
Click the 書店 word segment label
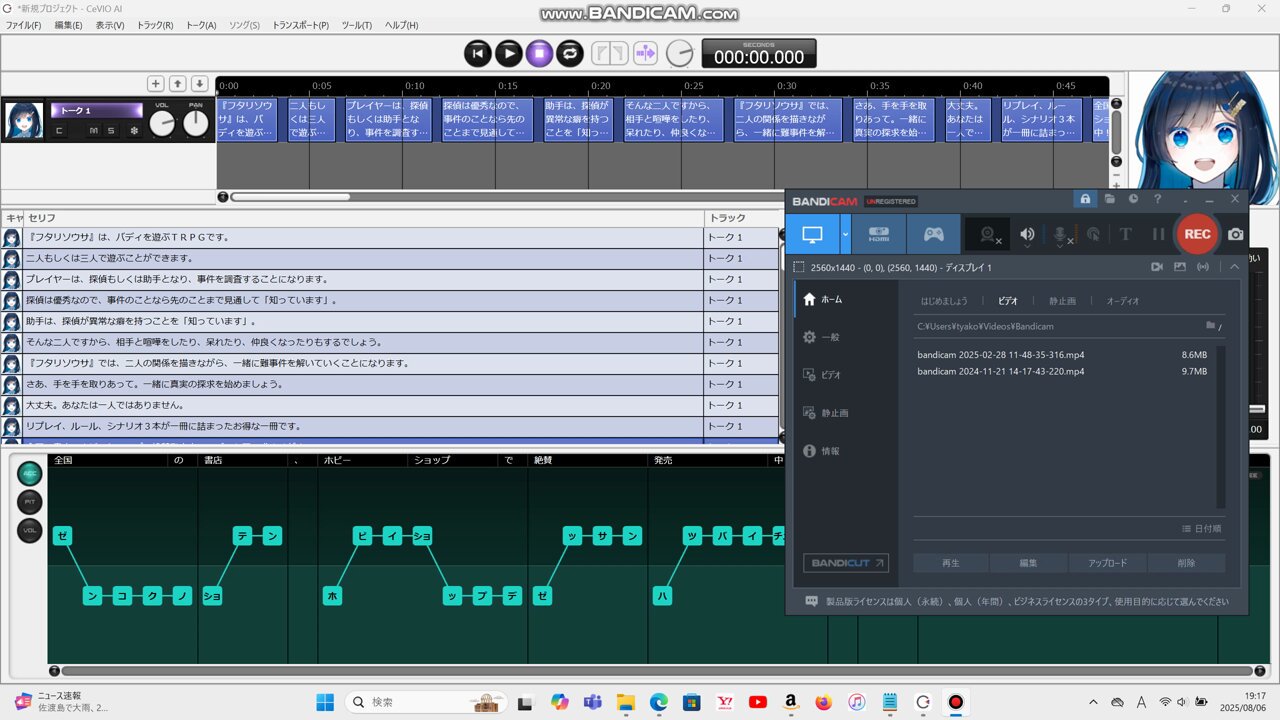click(213, 460)
